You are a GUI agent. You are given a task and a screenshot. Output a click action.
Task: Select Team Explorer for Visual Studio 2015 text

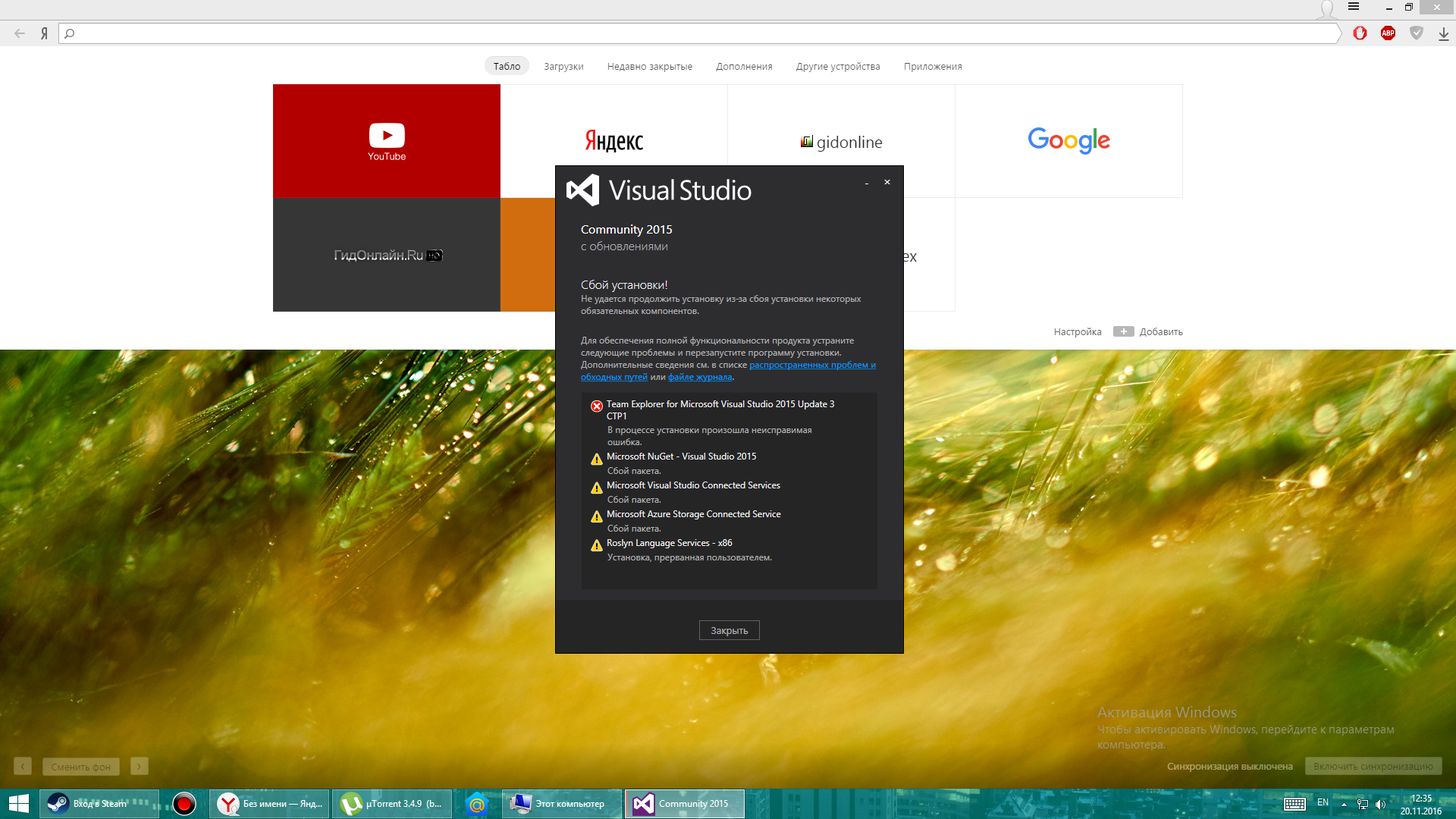coord(720,409)
